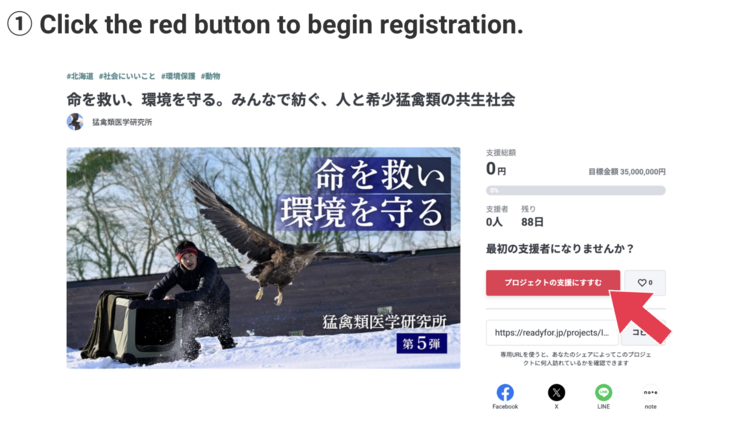Click the red プロジェクトの支援にすすむ button
Image resolution: width=736 pixels, height=448 pixels.
(x=553, y=283)
